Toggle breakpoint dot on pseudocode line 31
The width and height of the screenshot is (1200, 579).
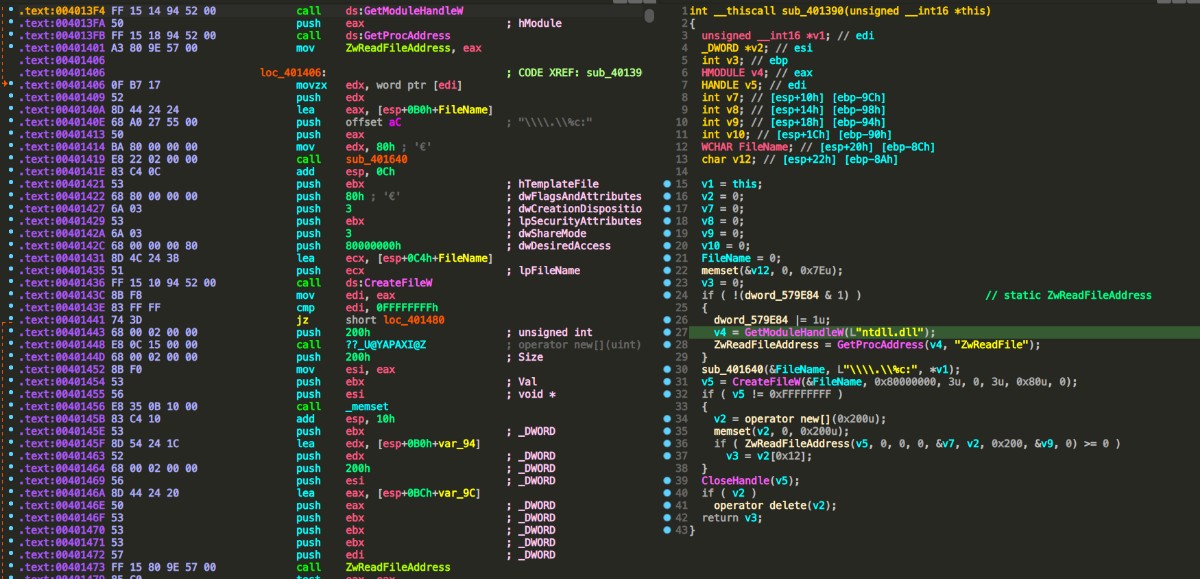click(667, 381)
